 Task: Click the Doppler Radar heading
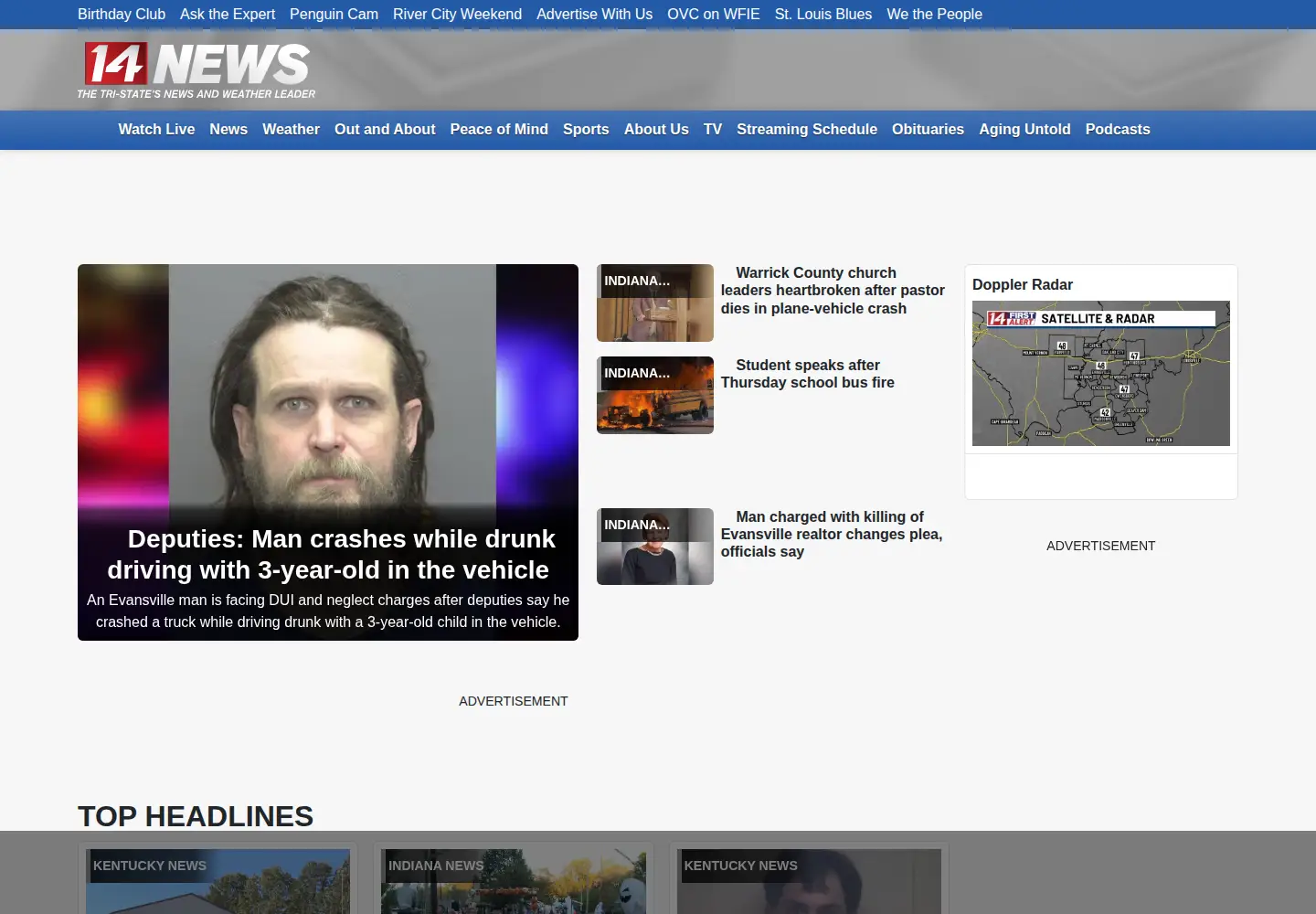tap(1023, 285)
